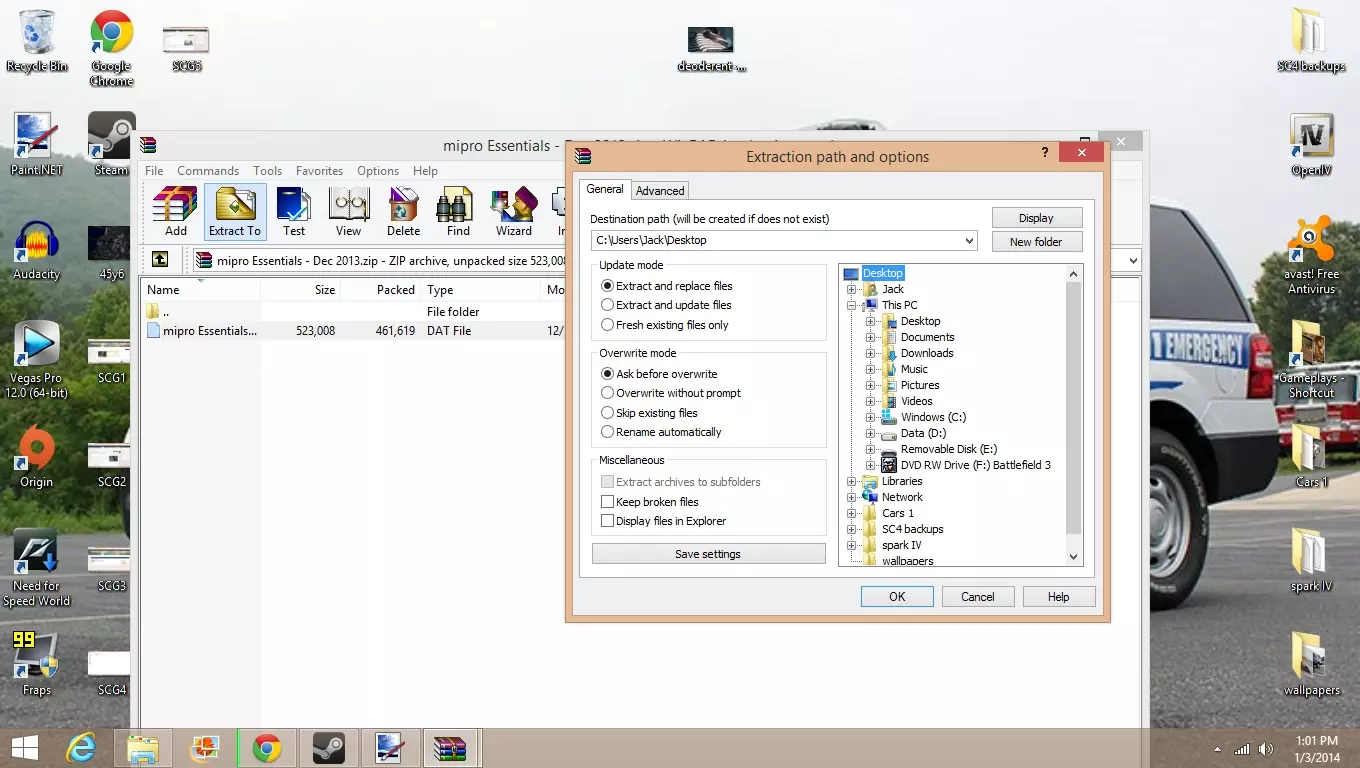Click the folder tree scrollbar down arrow
The height and width of the screenshot is (768, 1360).
point(1074,557)
